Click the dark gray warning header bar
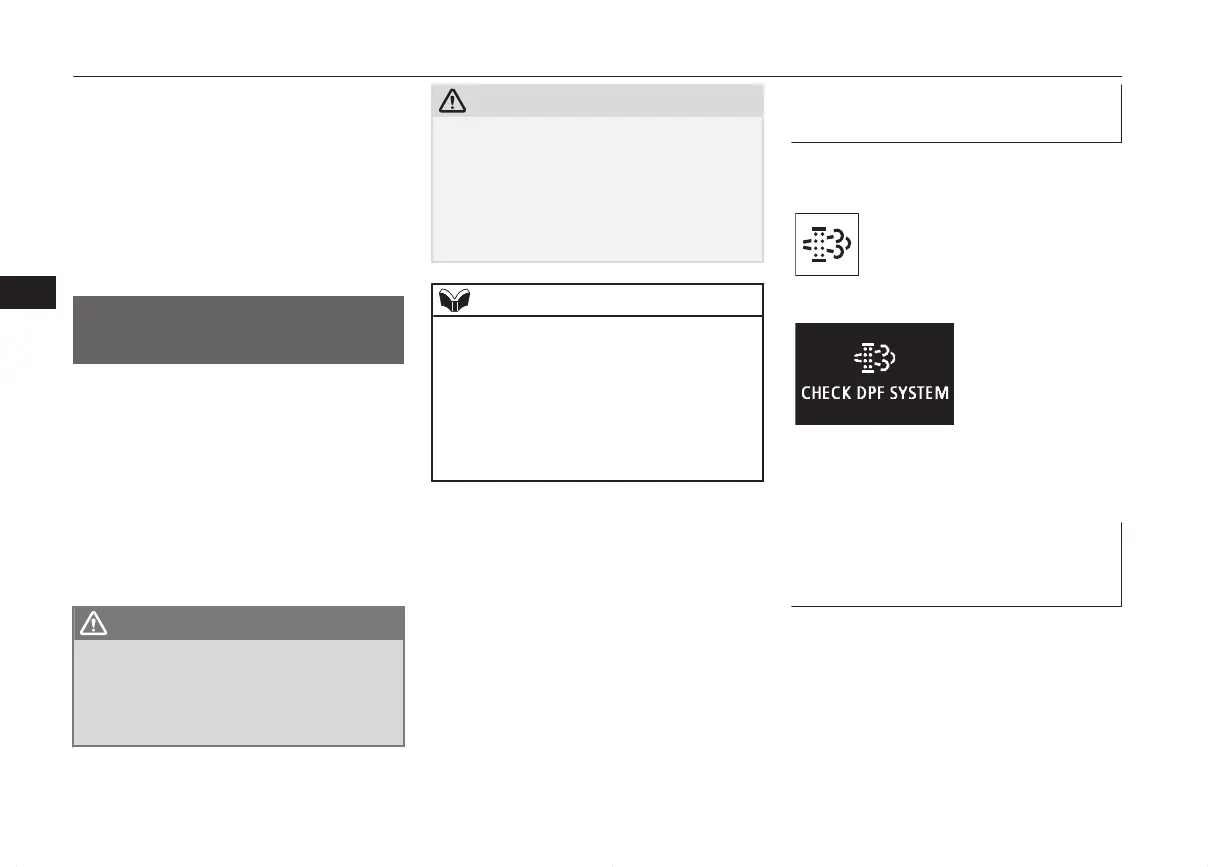The width and height of the screenshot is (1224, 867). [238, 623]
